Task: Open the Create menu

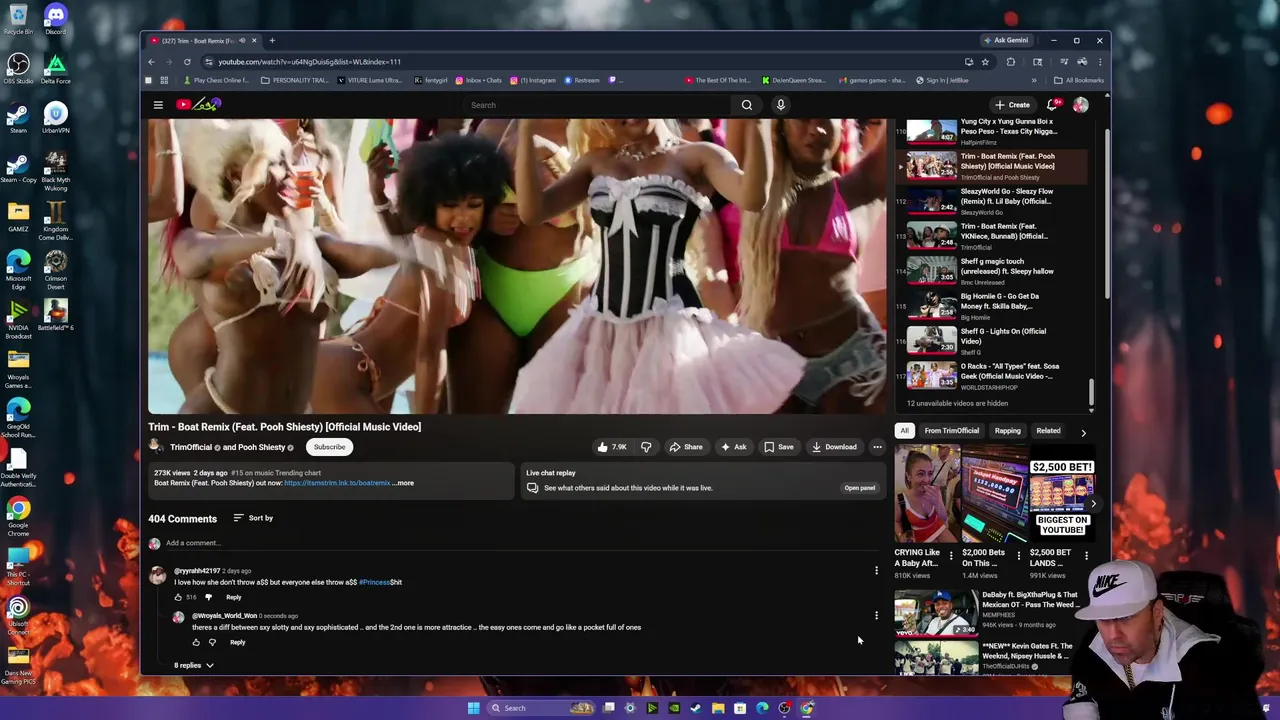Action: coord(1012,105)
